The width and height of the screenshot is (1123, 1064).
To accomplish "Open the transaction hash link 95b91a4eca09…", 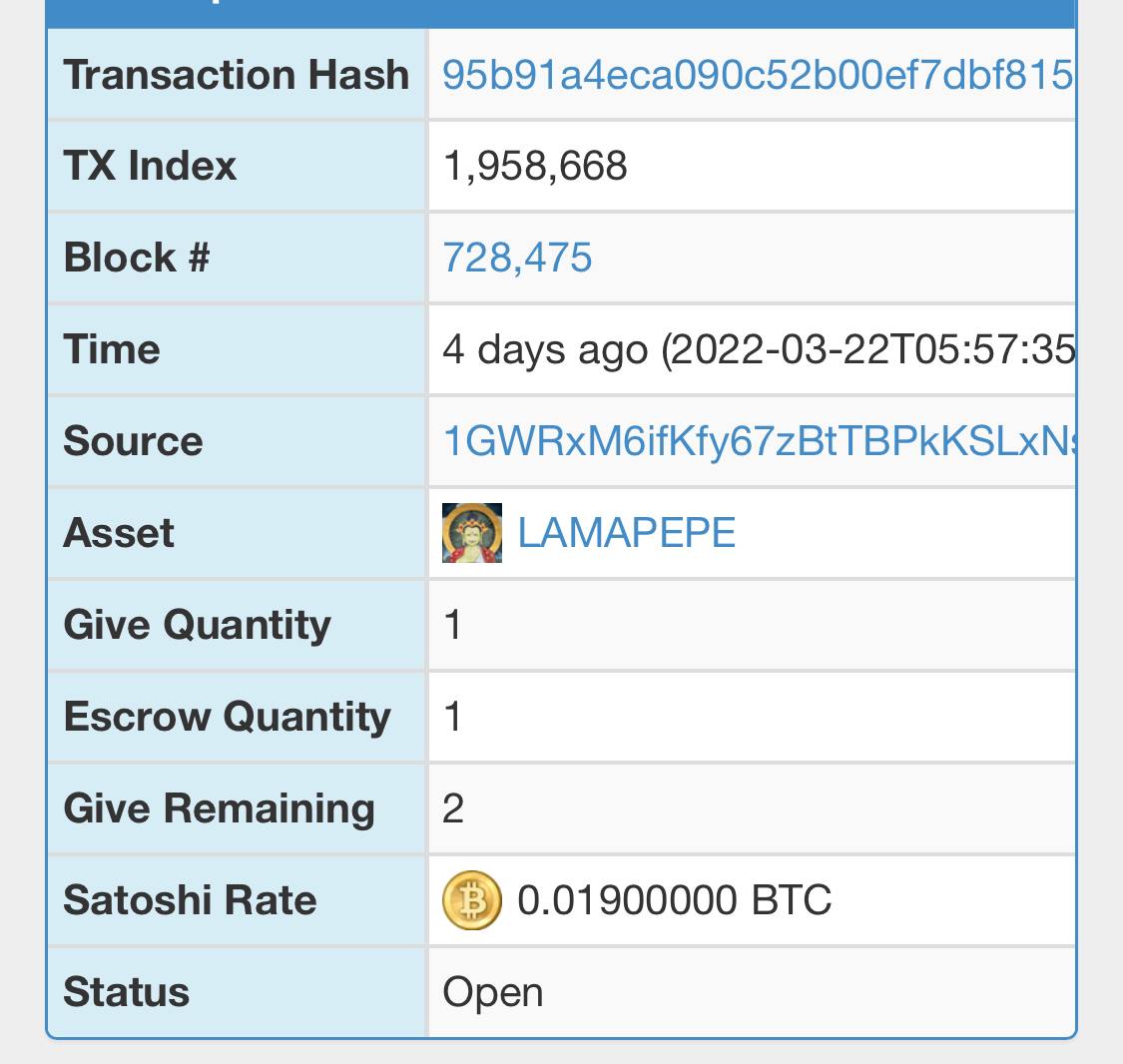I will [759, 75].
